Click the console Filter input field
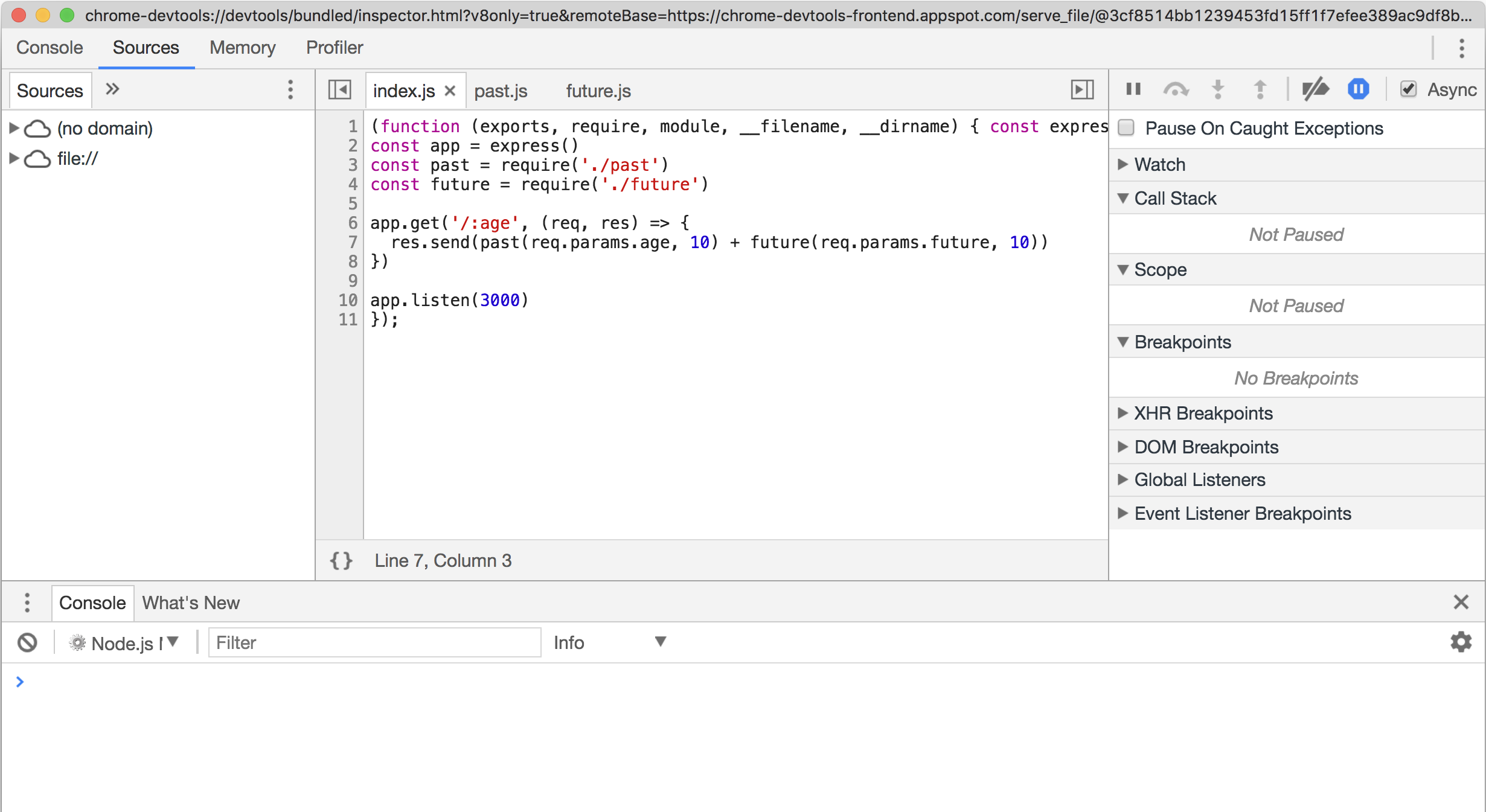Image resolution: width=1486 pixels, height=812 pixels. coord(374,642)
